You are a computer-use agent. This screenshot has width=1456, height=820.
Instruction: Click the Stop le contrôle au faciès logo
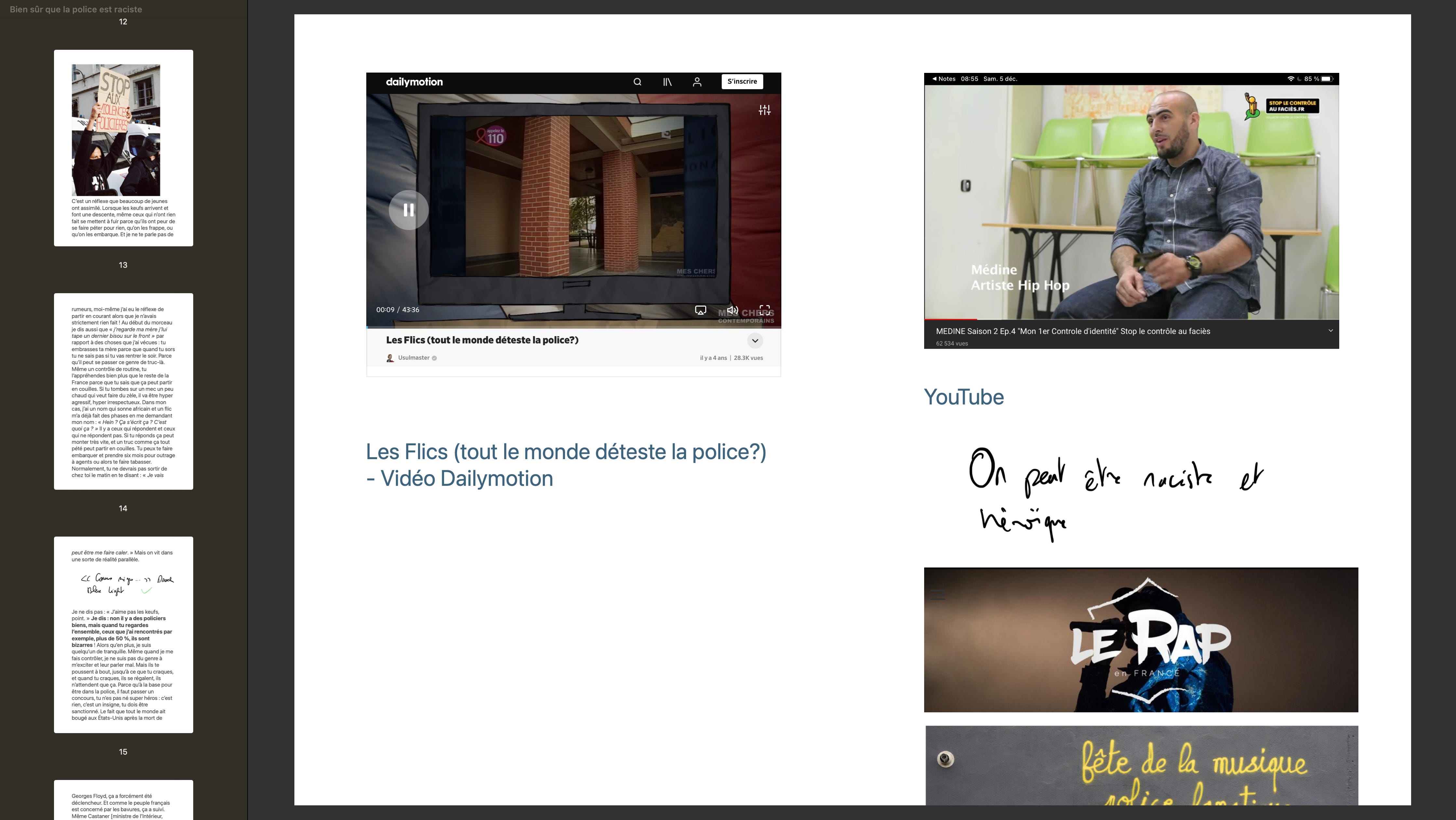[x=1282, y=106]
